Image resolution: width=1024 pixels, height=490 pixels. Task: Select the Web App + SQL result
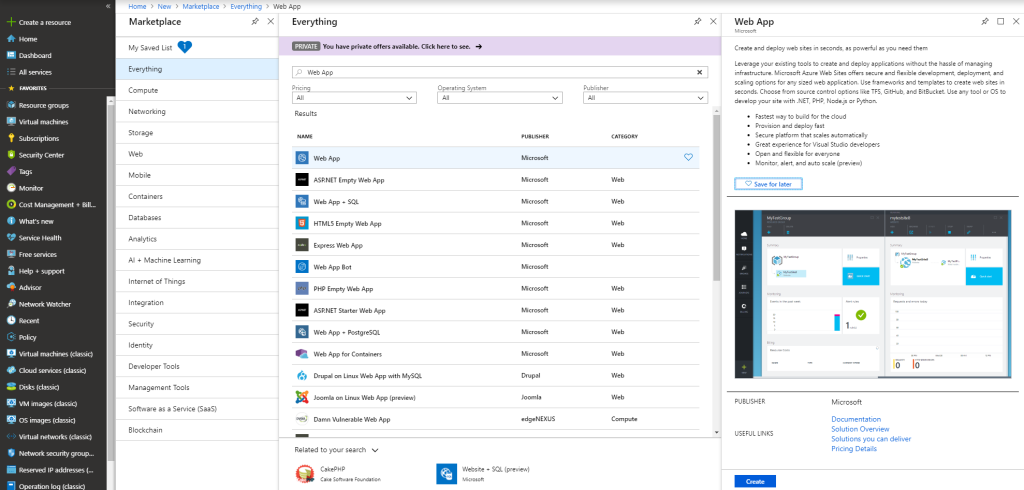tap(496, 201)
